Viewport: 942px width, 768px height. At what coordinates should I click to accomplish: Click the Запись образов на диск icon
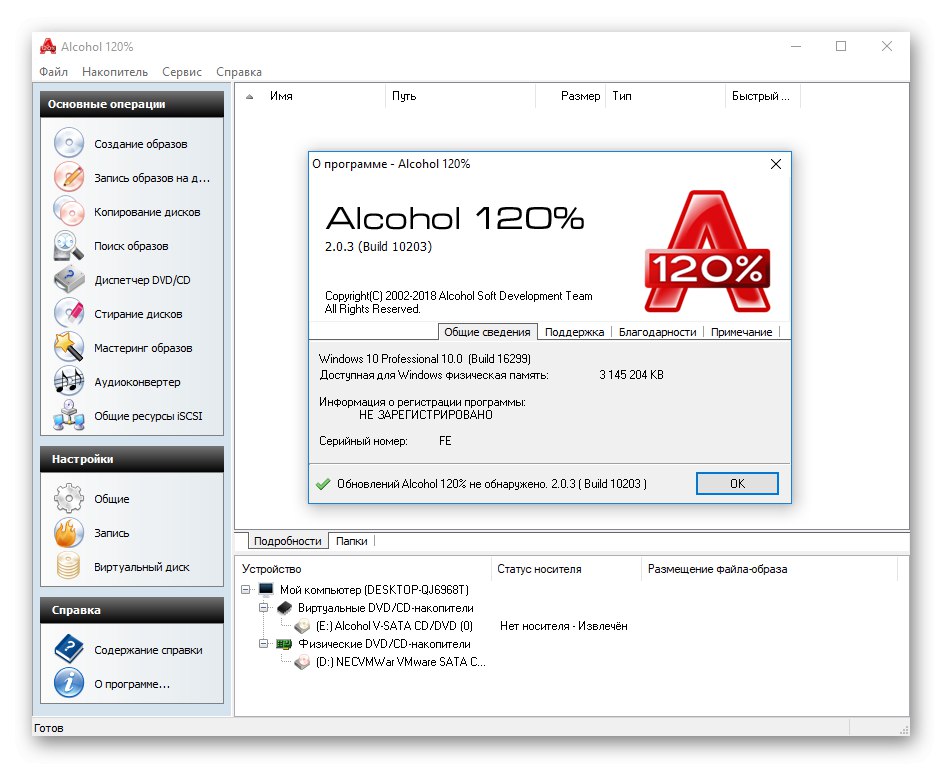coord(68,177)
